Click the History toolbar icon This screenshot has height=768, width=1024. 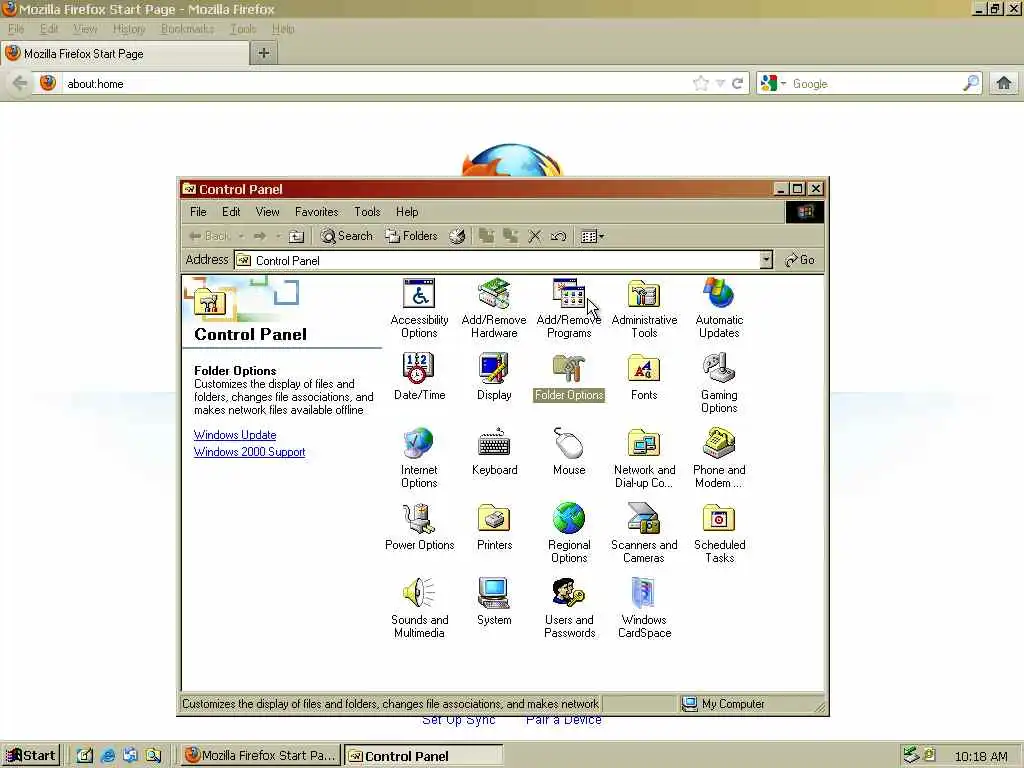point(457,236)
